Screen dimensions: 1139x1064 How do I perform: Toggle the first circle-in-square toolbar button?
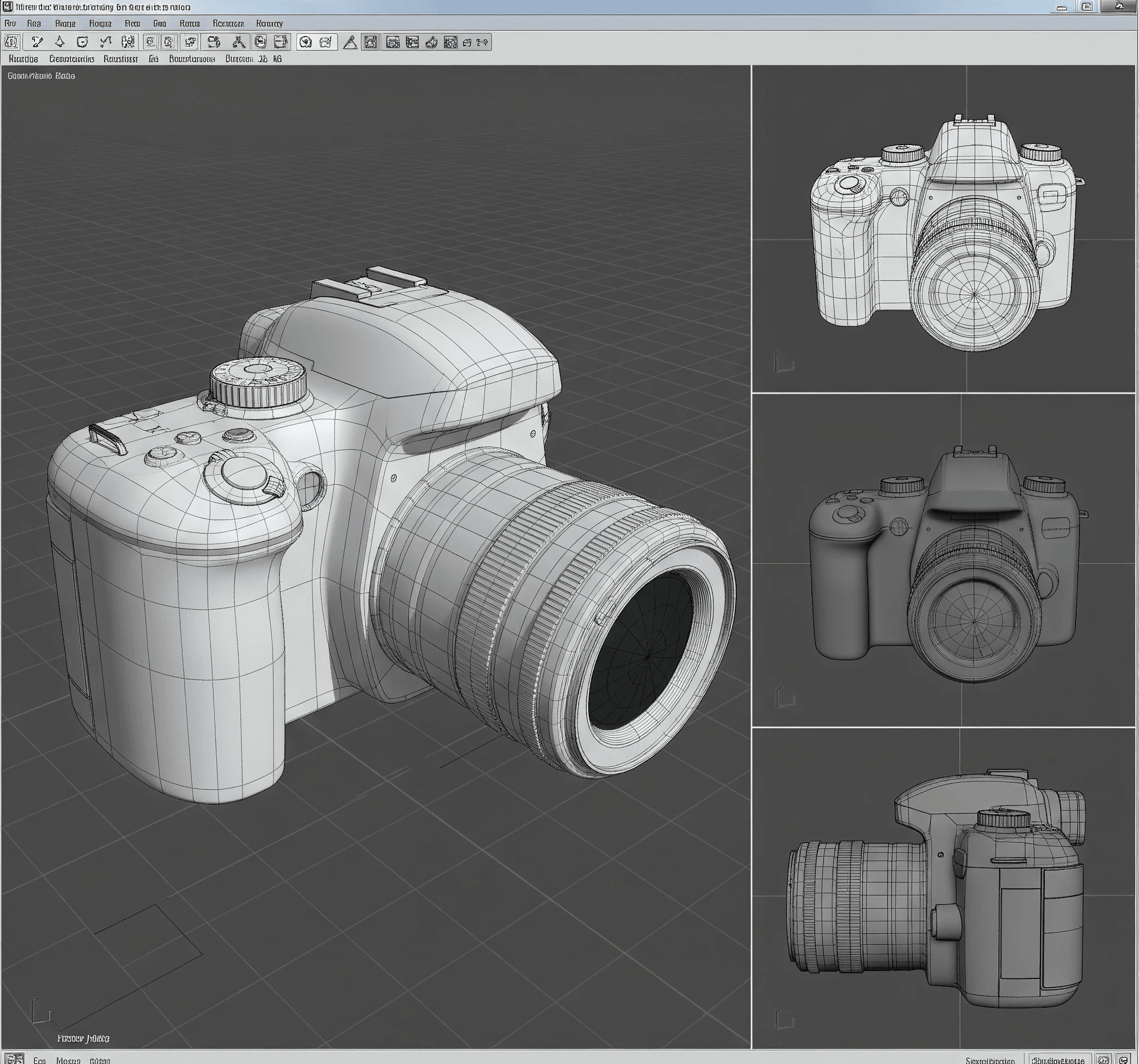click(150, 42)
